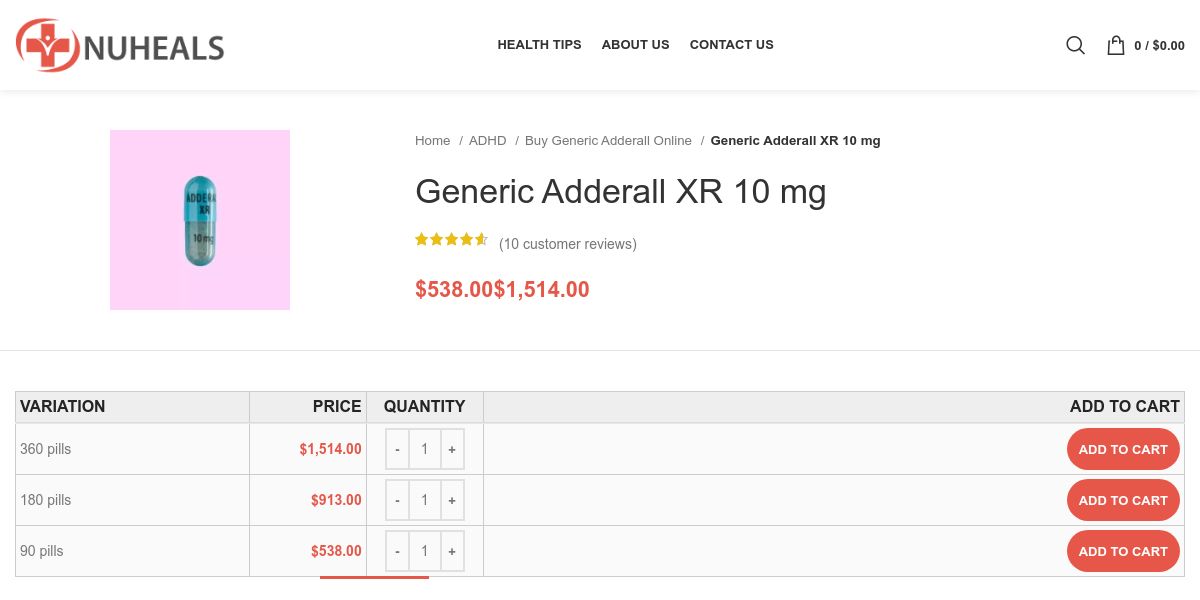
Task: Open the shopping cart icon
Action: point(1116,45)
